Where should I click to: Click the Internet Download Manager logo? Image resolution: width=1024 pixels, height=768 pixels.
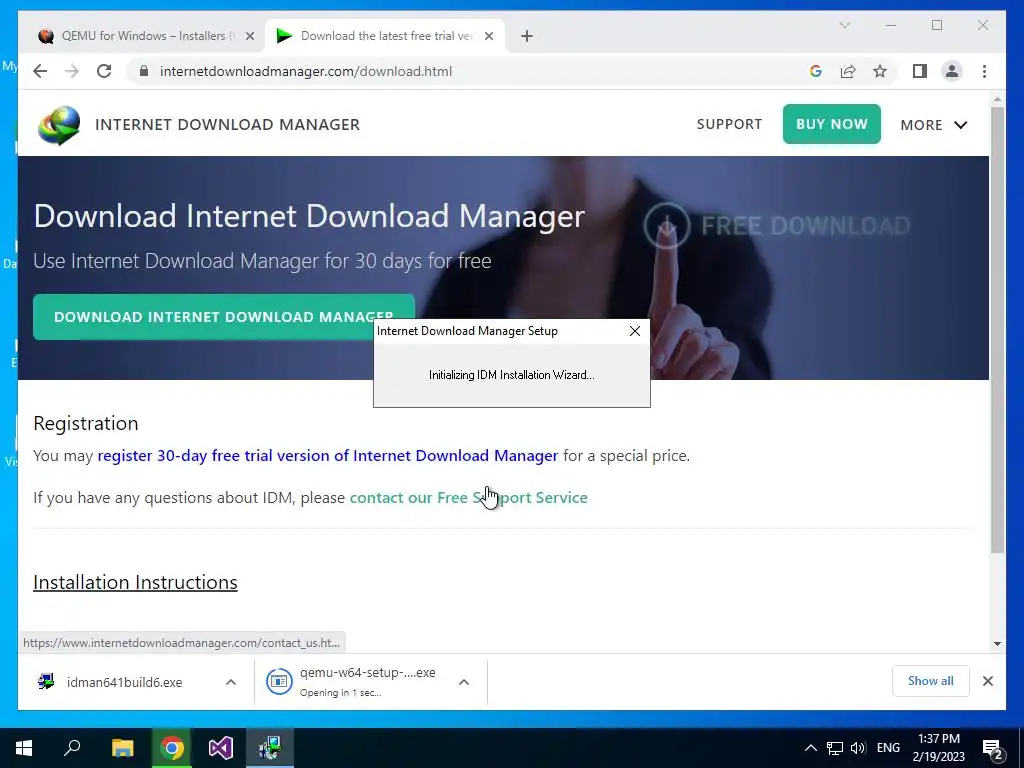click(x=59, y=125)
